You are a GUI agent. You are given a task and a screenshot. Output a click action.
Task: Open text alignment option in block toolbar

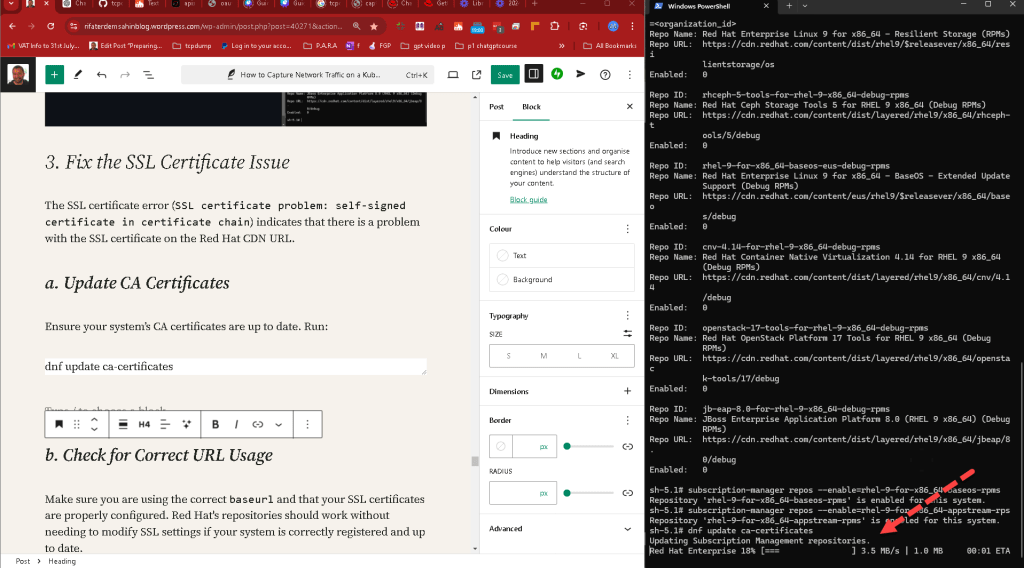(165, 424)
